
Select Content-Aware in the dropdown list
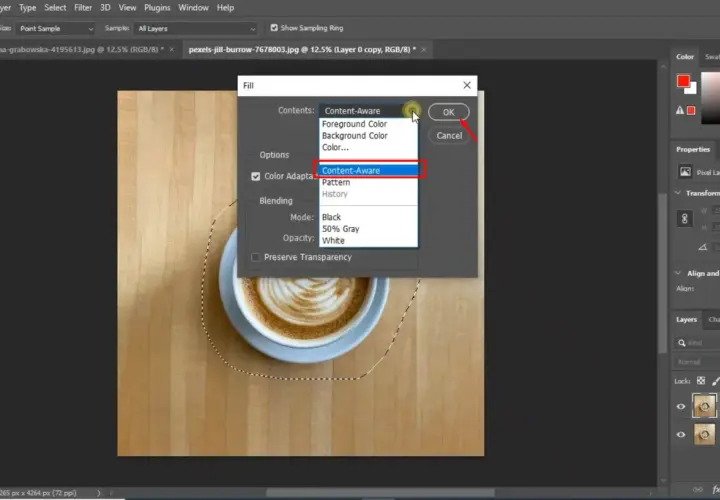(369, 170)
